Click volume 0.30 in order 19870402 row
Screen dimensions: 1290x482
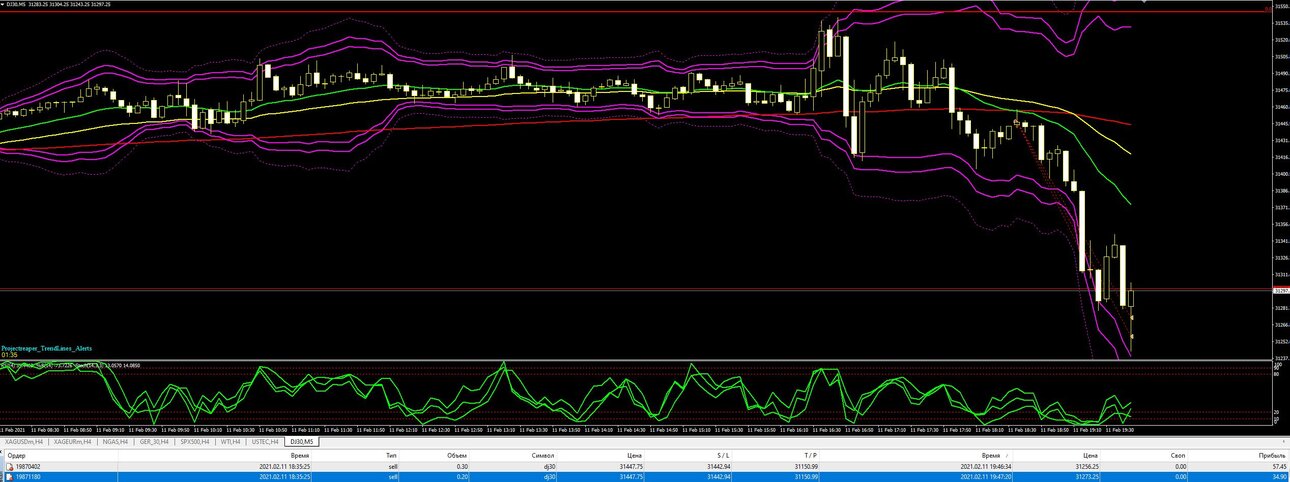tap(461, 466)
